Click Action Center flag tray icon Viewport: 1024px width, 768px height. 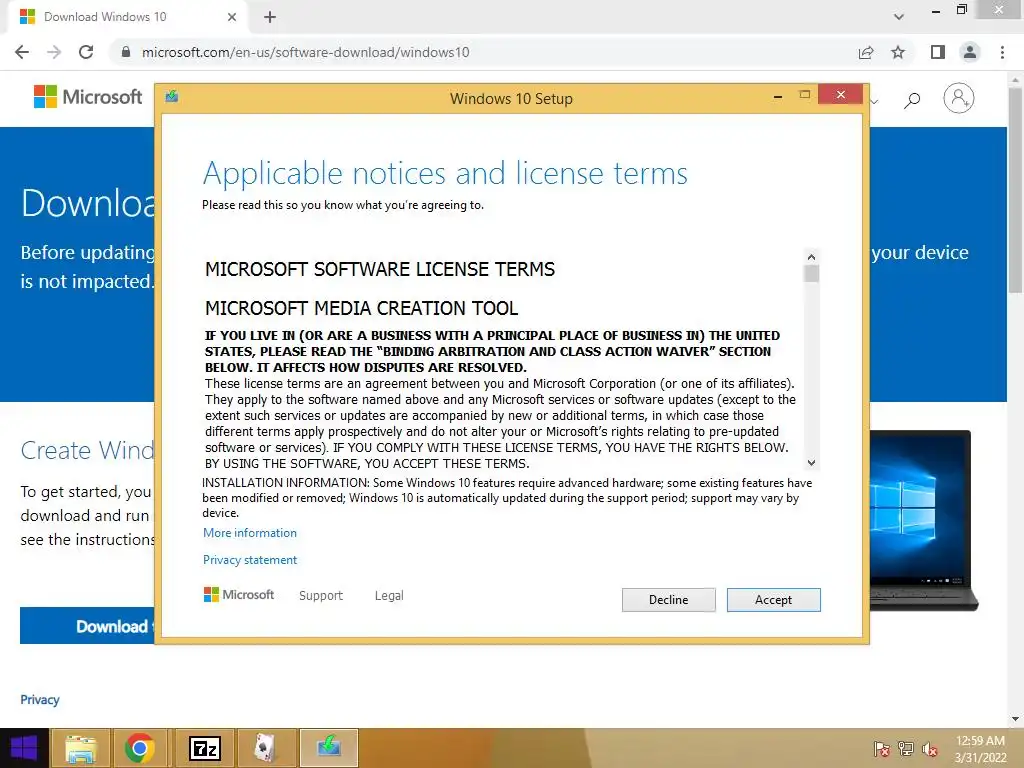point(881,749)
